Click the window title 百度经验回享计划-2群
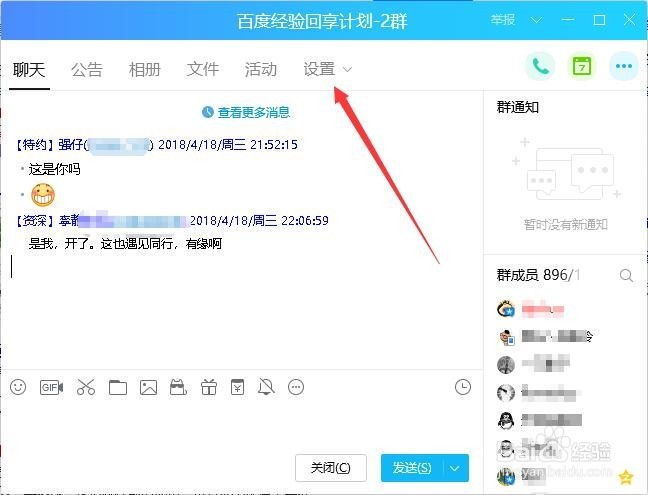Viewport: 648px width, 495px height. [x=322, y=21]
